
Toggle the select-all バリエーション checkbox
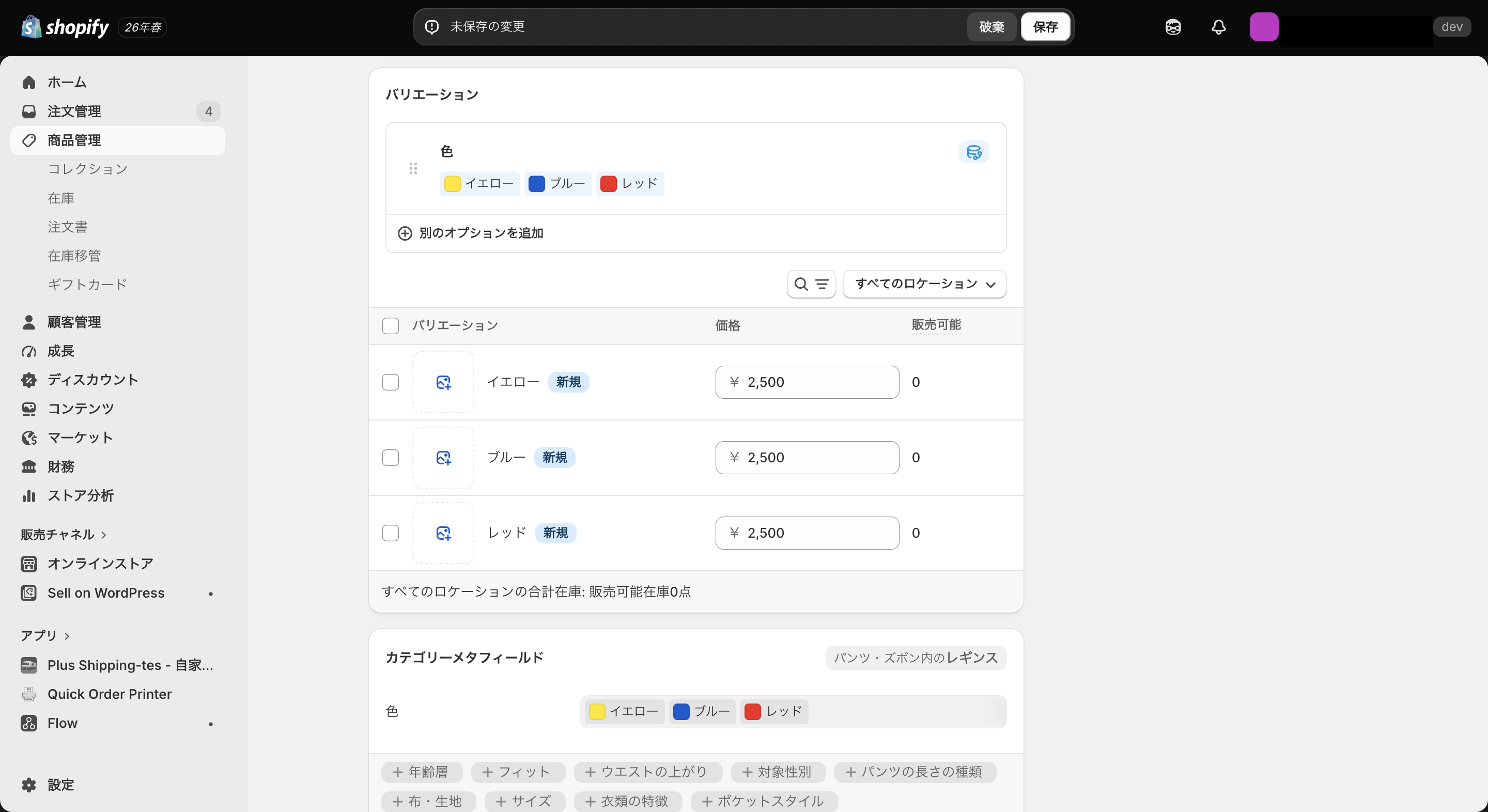click(391, 325)
